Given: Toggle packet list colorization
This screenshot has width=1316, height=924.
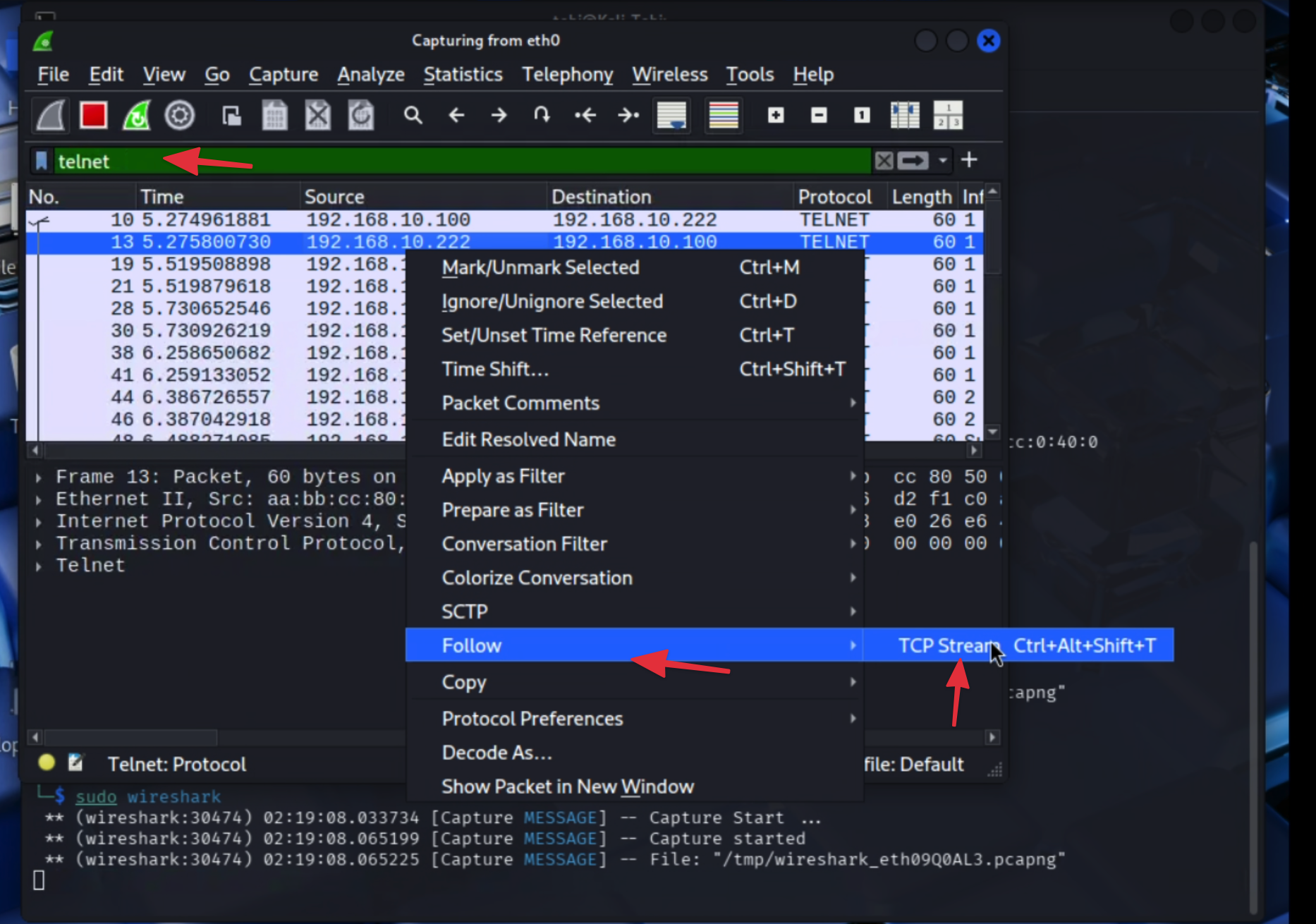Looking at the screenshot, I should tap(723, 115).
